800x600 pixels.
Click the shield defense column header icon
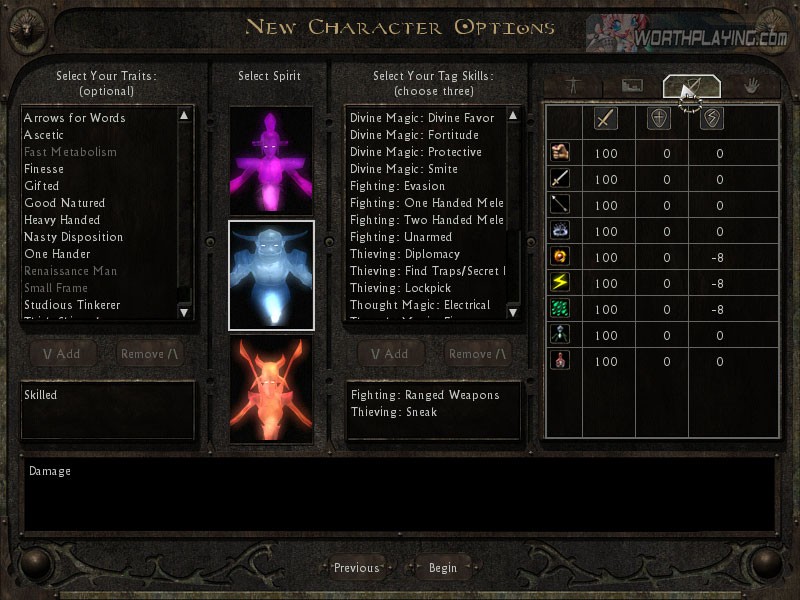[659, 119]
